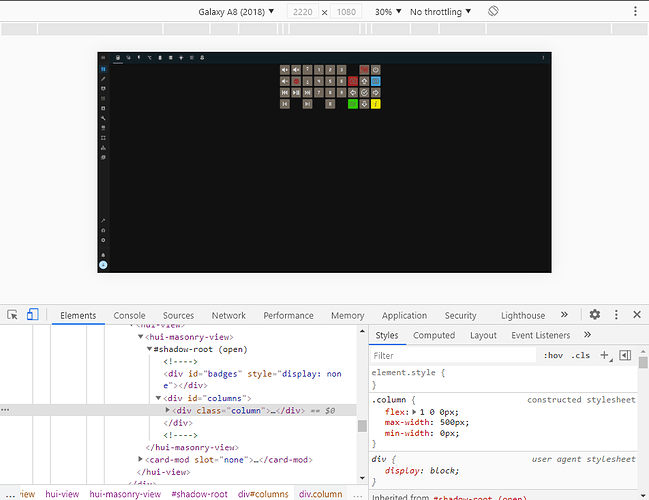Open the No throttling dropdown
The height and width of the screenshot is (500, 649).
click(x=440, y=12)
